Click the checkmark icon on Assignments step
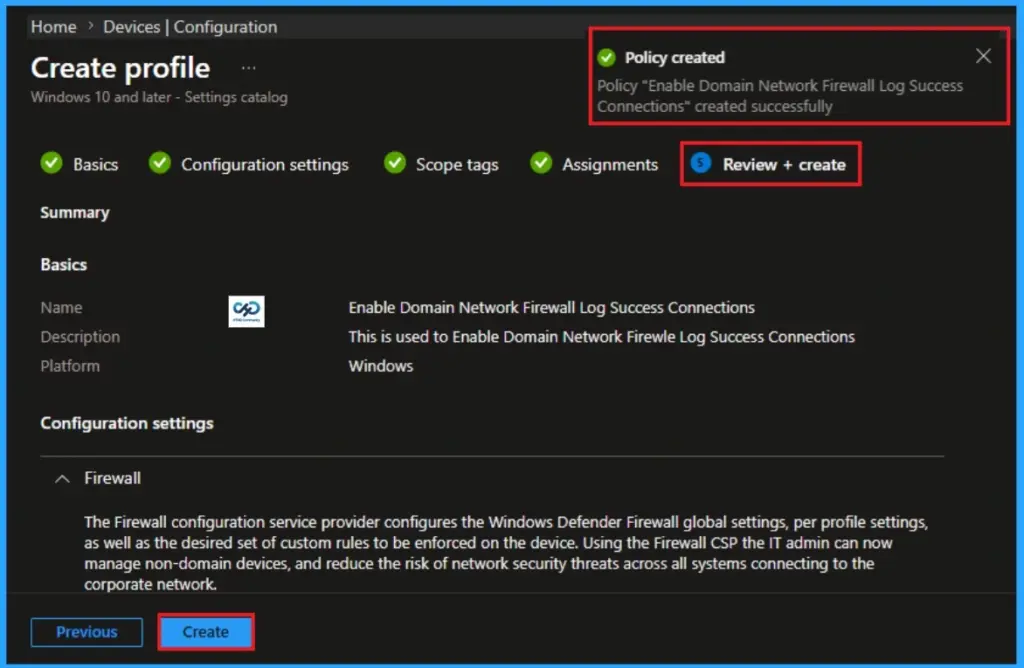Viewport: 1024px width, 668px height. click(x=541, y=164)
